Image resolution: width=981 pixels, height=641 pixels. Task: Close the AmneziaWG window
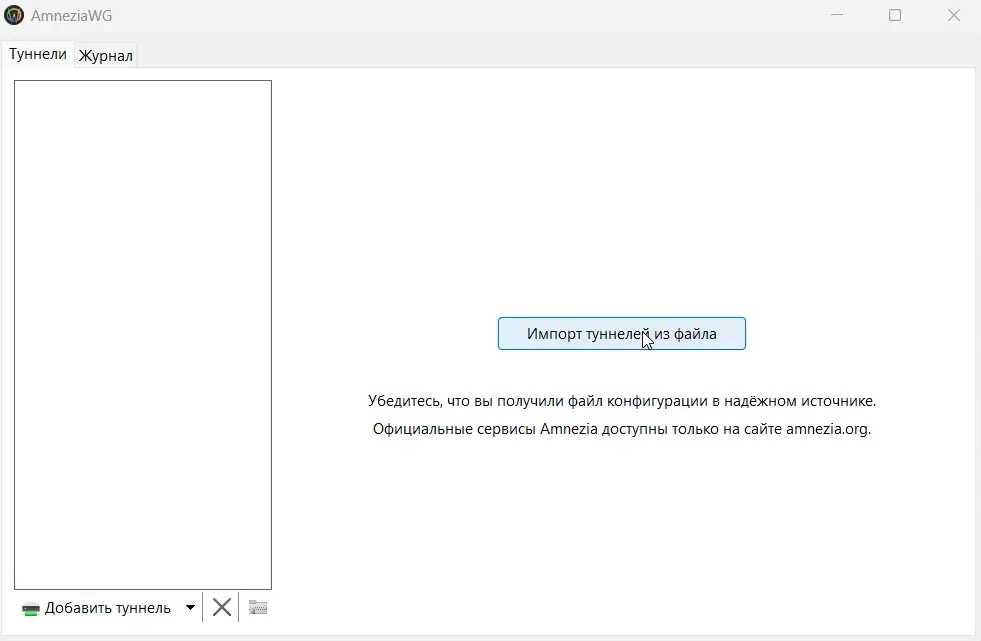point(953,15)
